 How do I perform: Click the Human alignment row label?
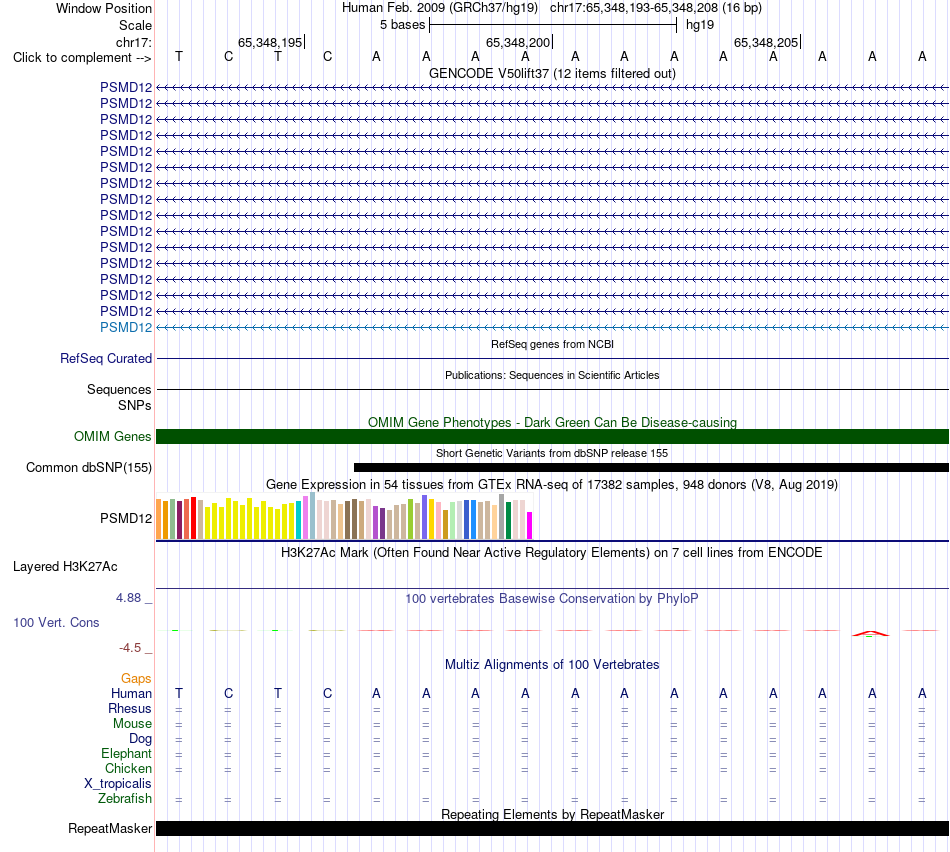pos(131,694)
